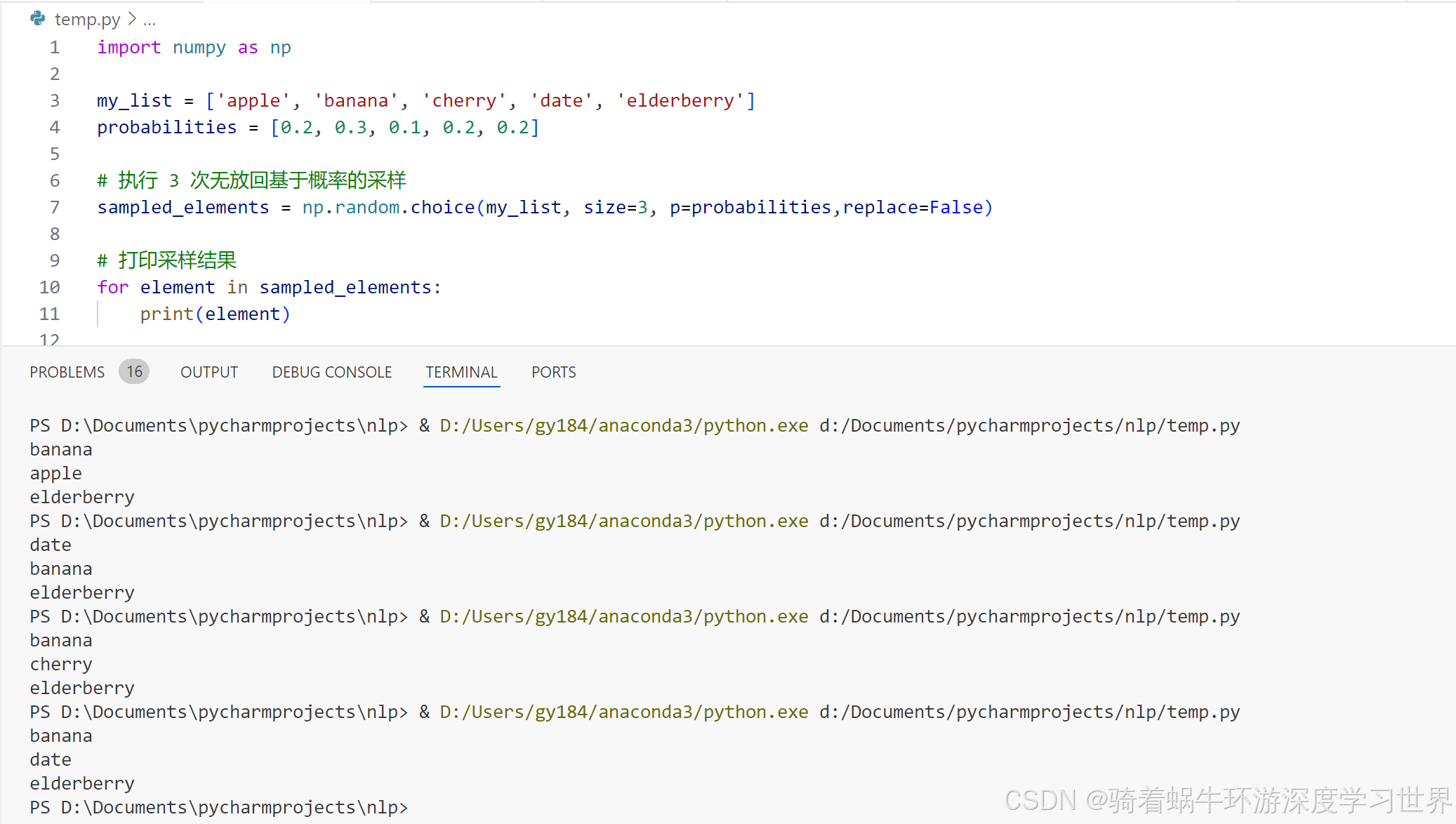The height and width of the screenshot is (824, 1456).
Task: Click 'print(element)' on line 11
Action: click(216, 314)
